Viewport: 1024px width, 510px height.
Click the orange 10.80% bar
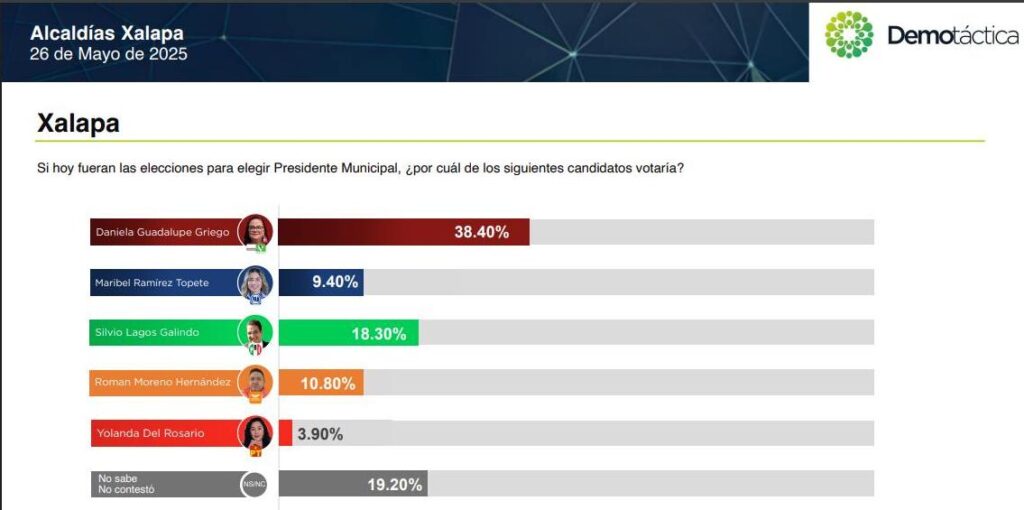coord(320,383)
